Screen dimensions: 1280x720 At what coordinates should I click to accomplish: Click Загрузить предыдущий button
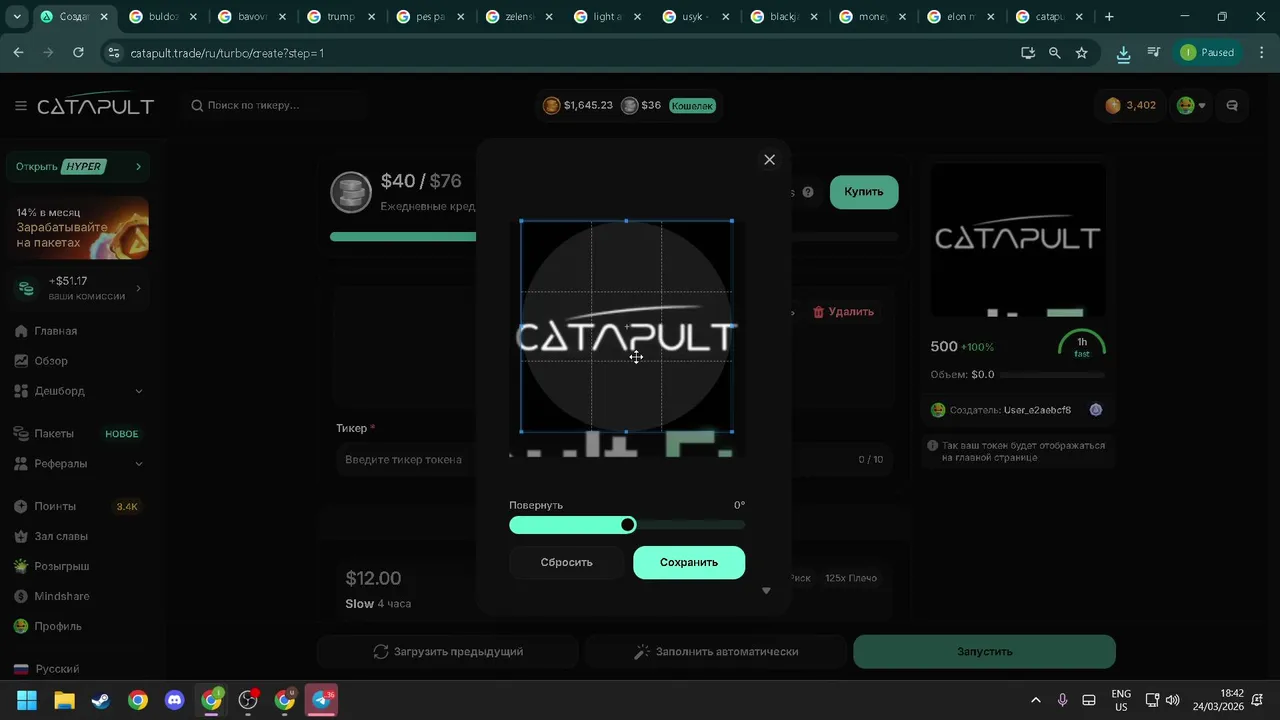448,652
